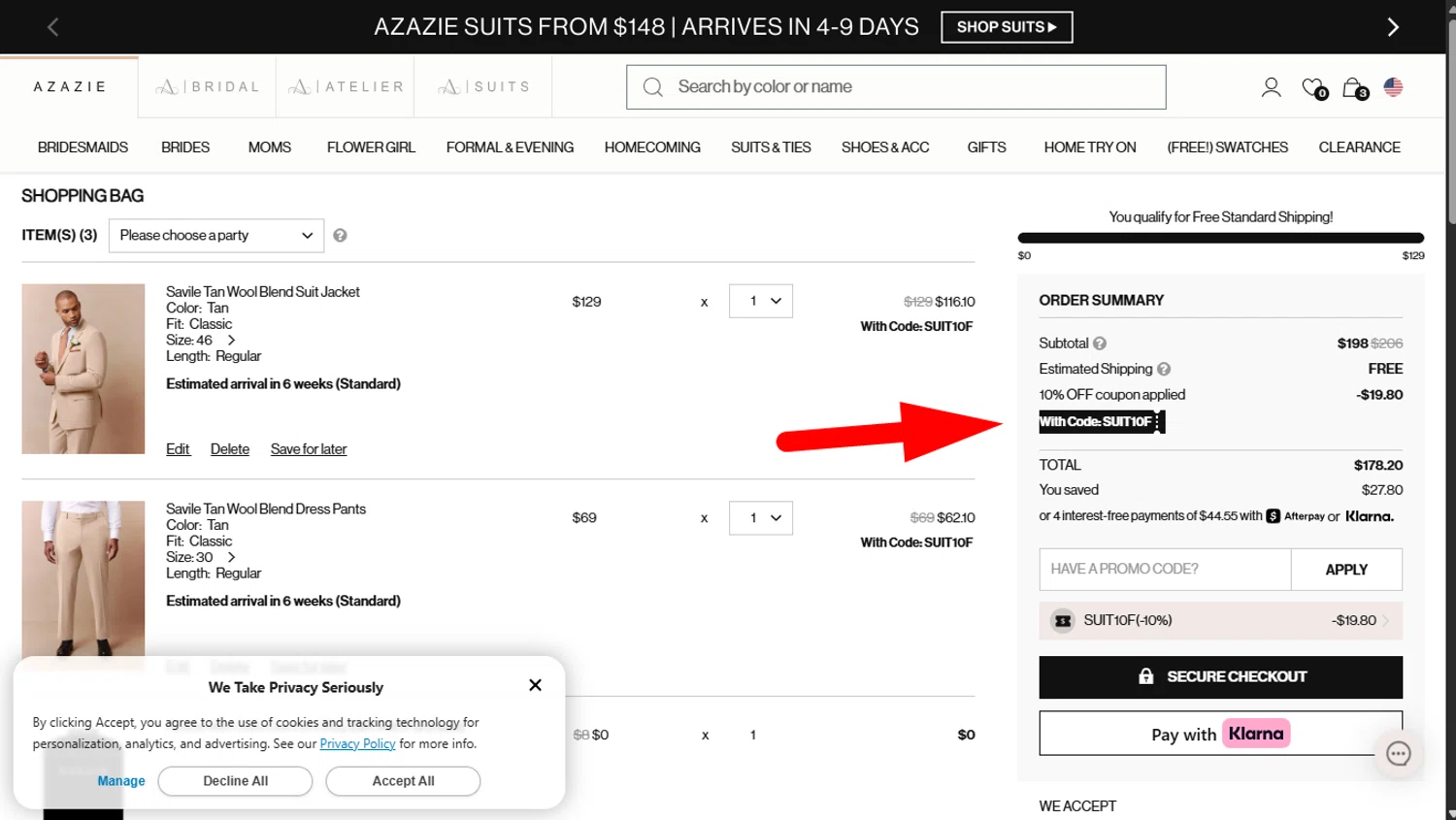Open the Brides menu
1456x820 pixels.
coord(185,148)
